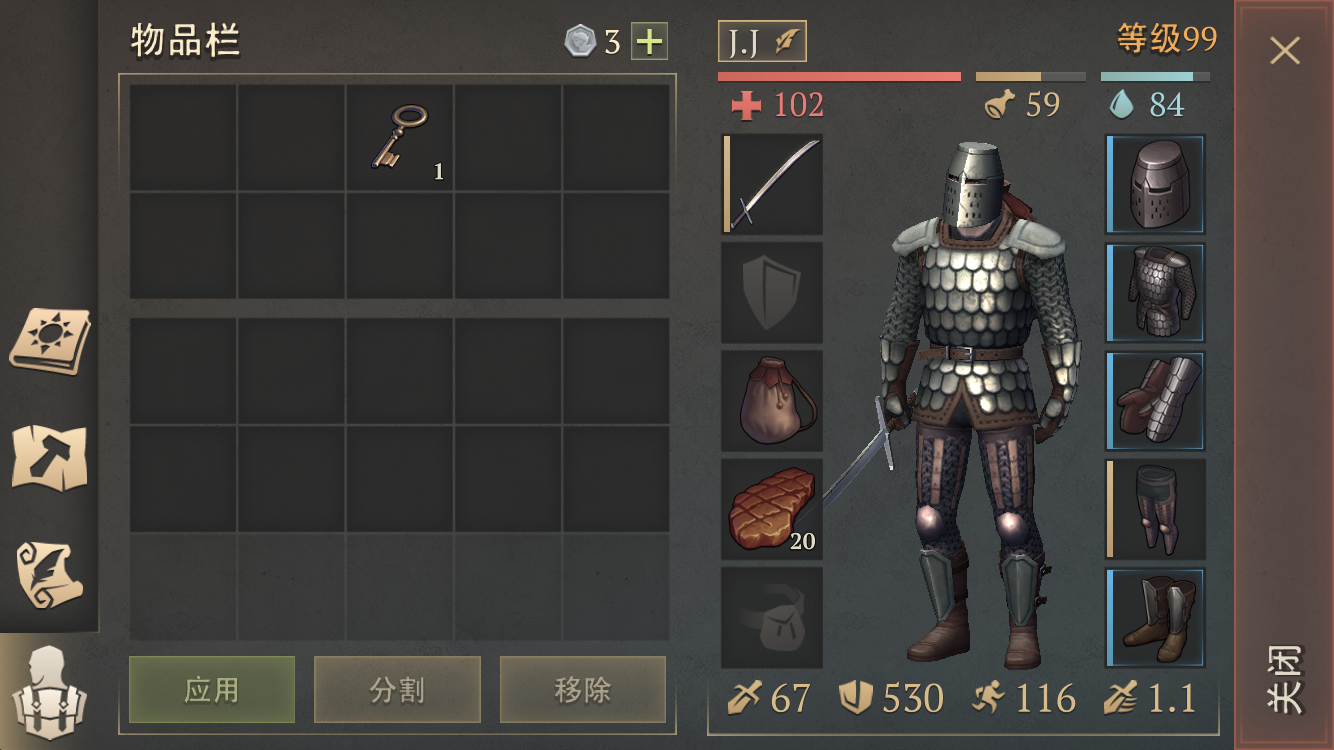Tap the equipped katana weapon slot
The width and height of the screenshot is (1334, 750).
point(772,185)
